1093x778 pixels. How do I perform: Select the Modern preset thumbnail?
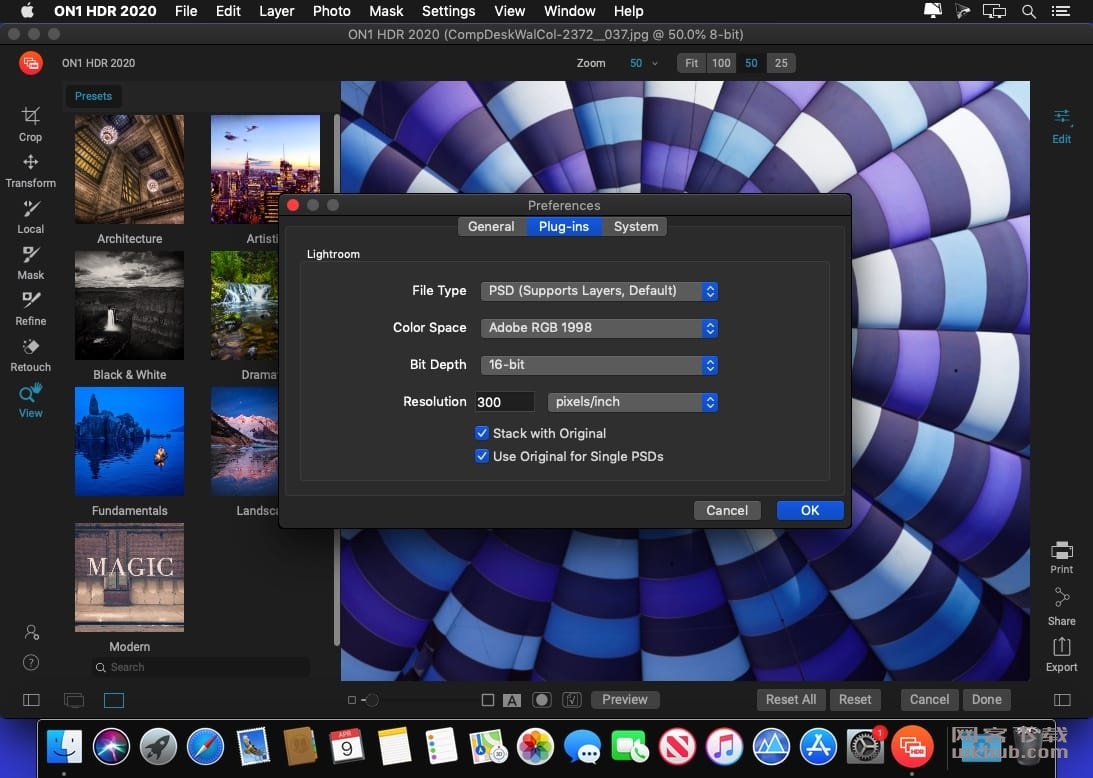(x=130, y=577)
